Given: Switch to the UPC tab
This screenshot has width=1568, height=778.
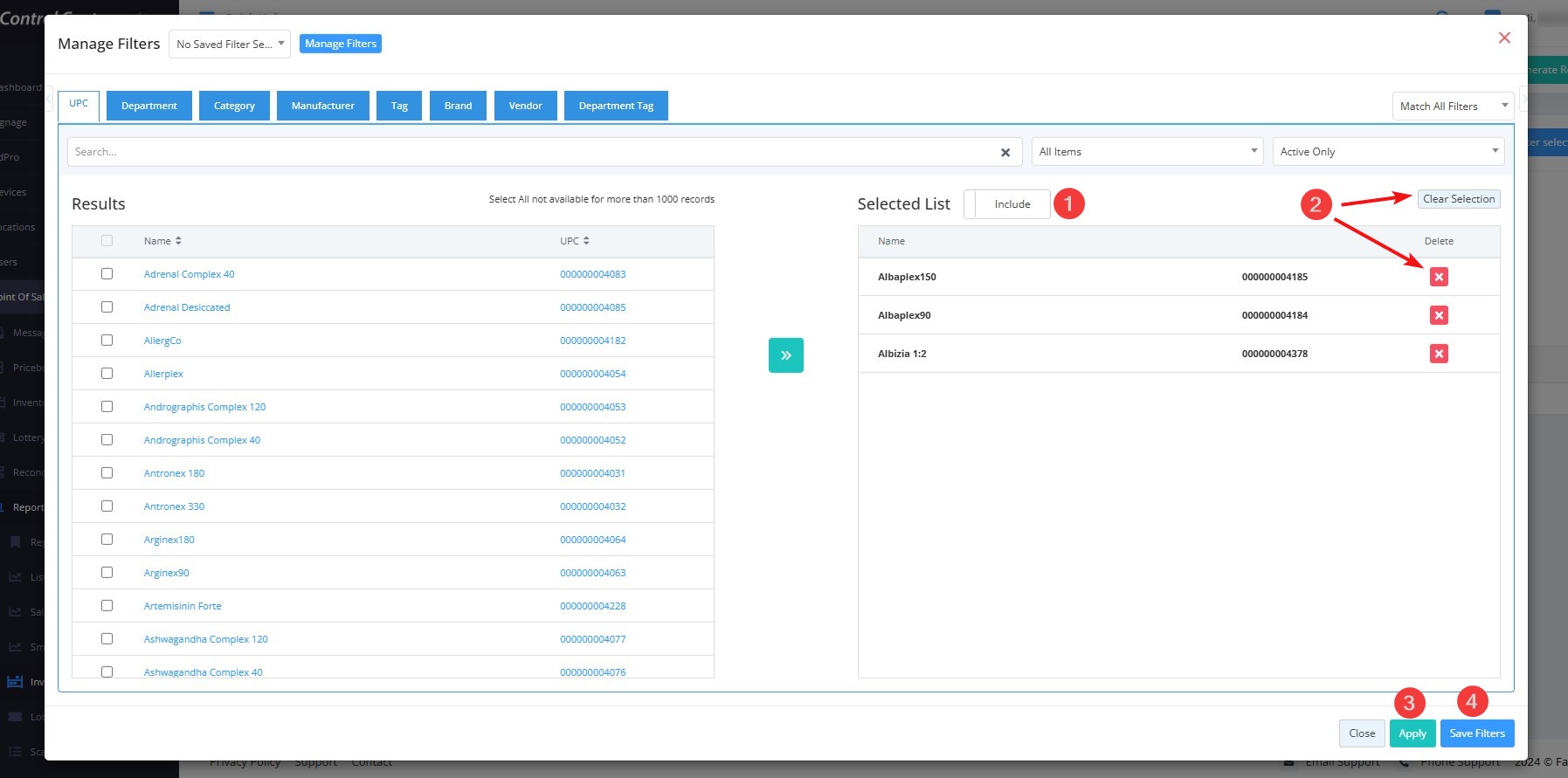Looking at the screenshot, I should point(79,104).
